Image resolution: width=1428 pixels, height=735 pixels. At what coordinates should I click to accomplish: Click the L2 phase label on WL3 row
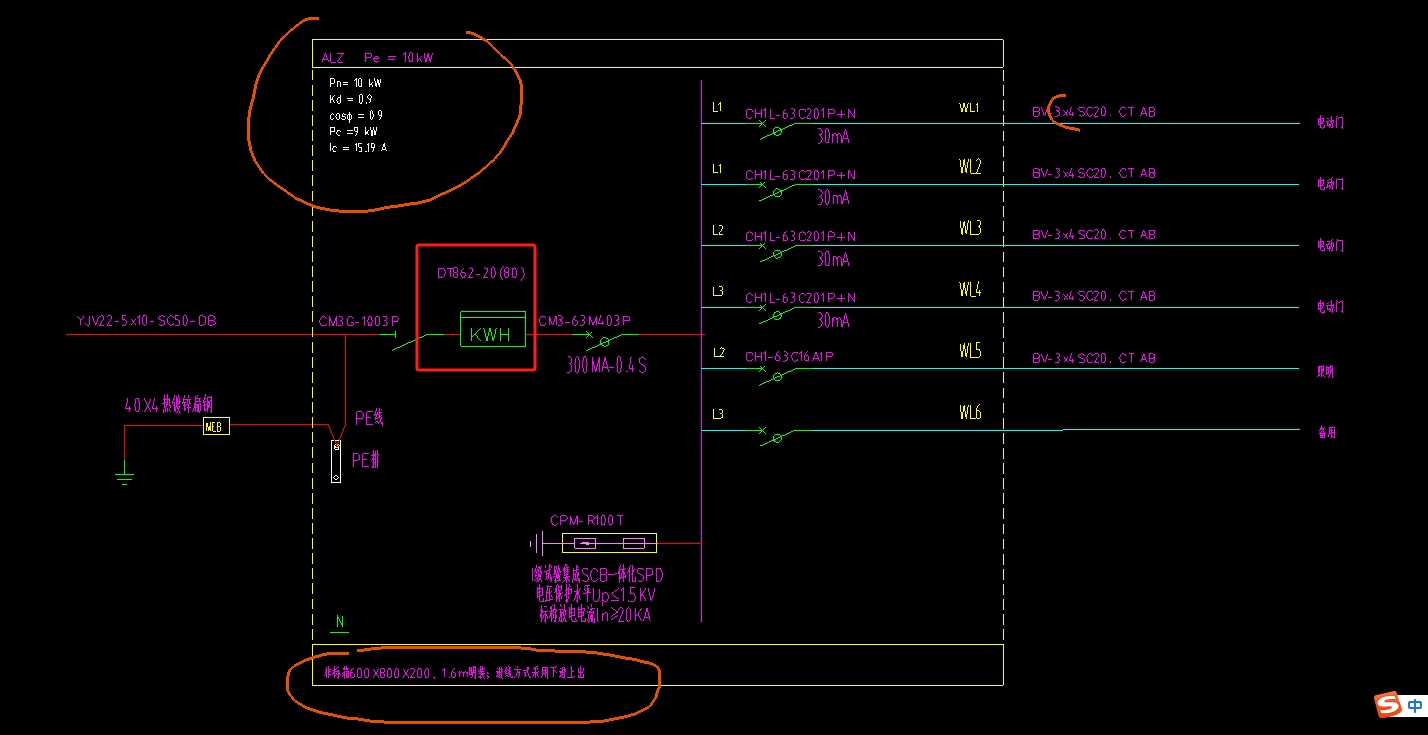pyautogui.click(x=718, y=230)
